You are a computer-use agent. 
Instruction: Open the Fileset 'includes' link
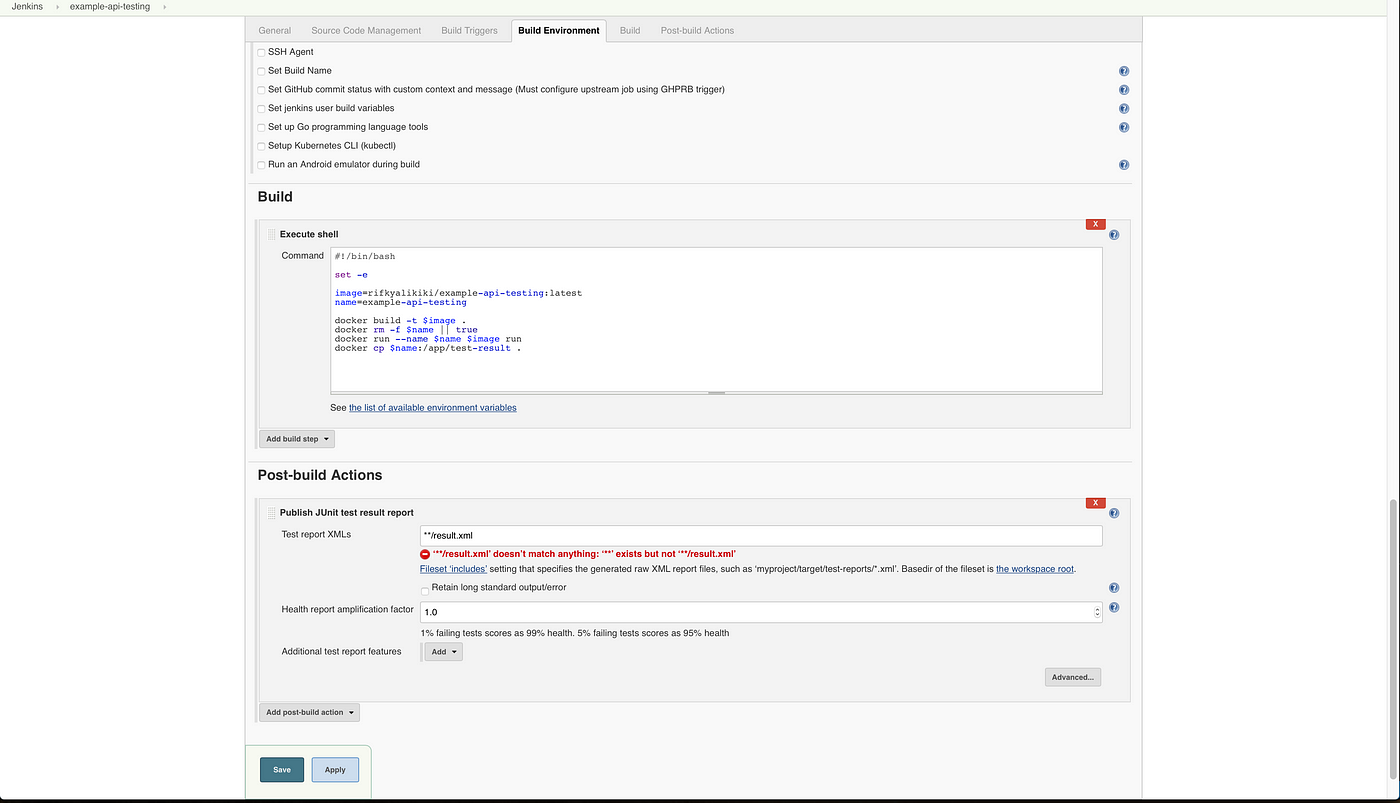pos(453,569)
